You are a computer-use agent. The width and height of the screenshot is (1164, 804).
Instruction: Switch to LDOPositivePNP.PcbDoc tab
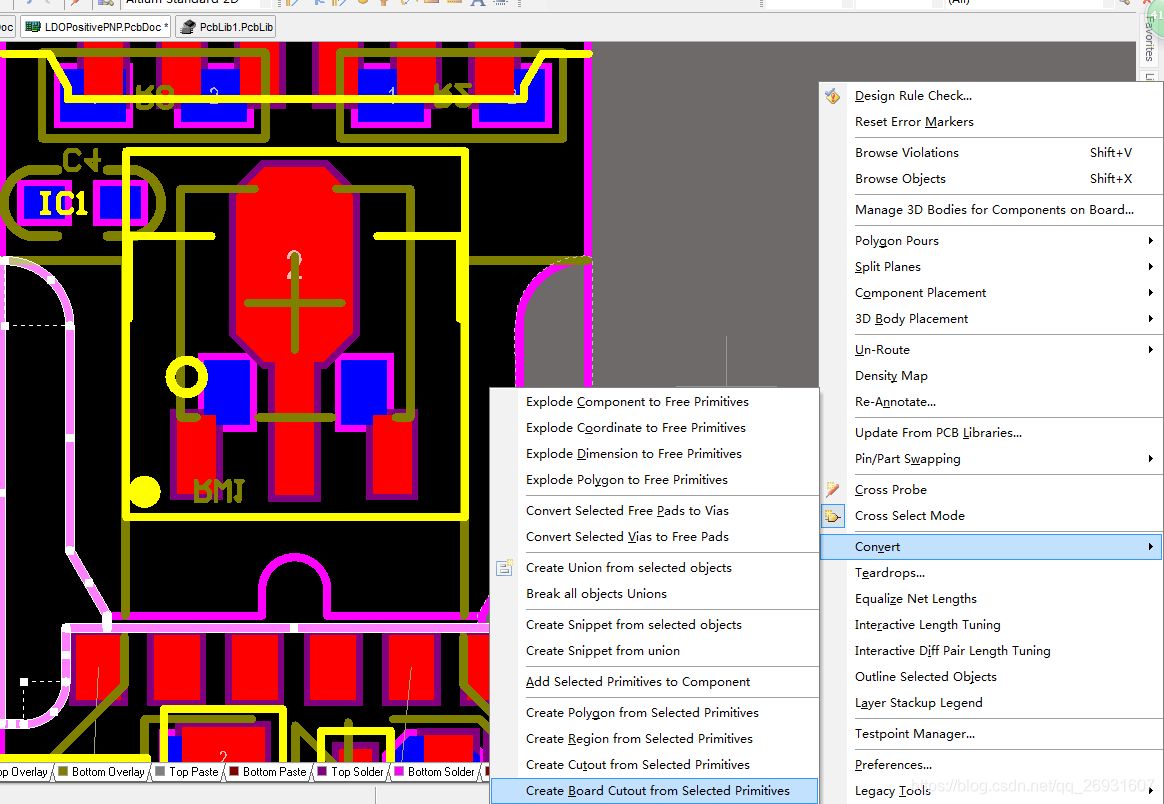click(x=96, y=27)
